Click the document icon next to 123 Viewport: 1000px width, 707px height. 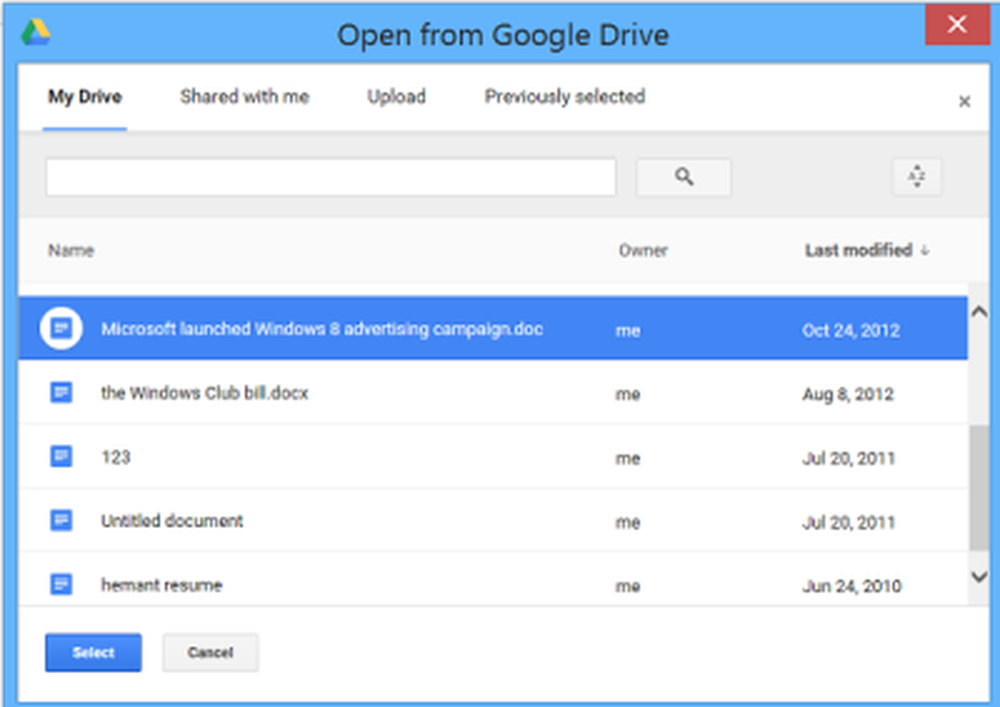tap(61, 457)
